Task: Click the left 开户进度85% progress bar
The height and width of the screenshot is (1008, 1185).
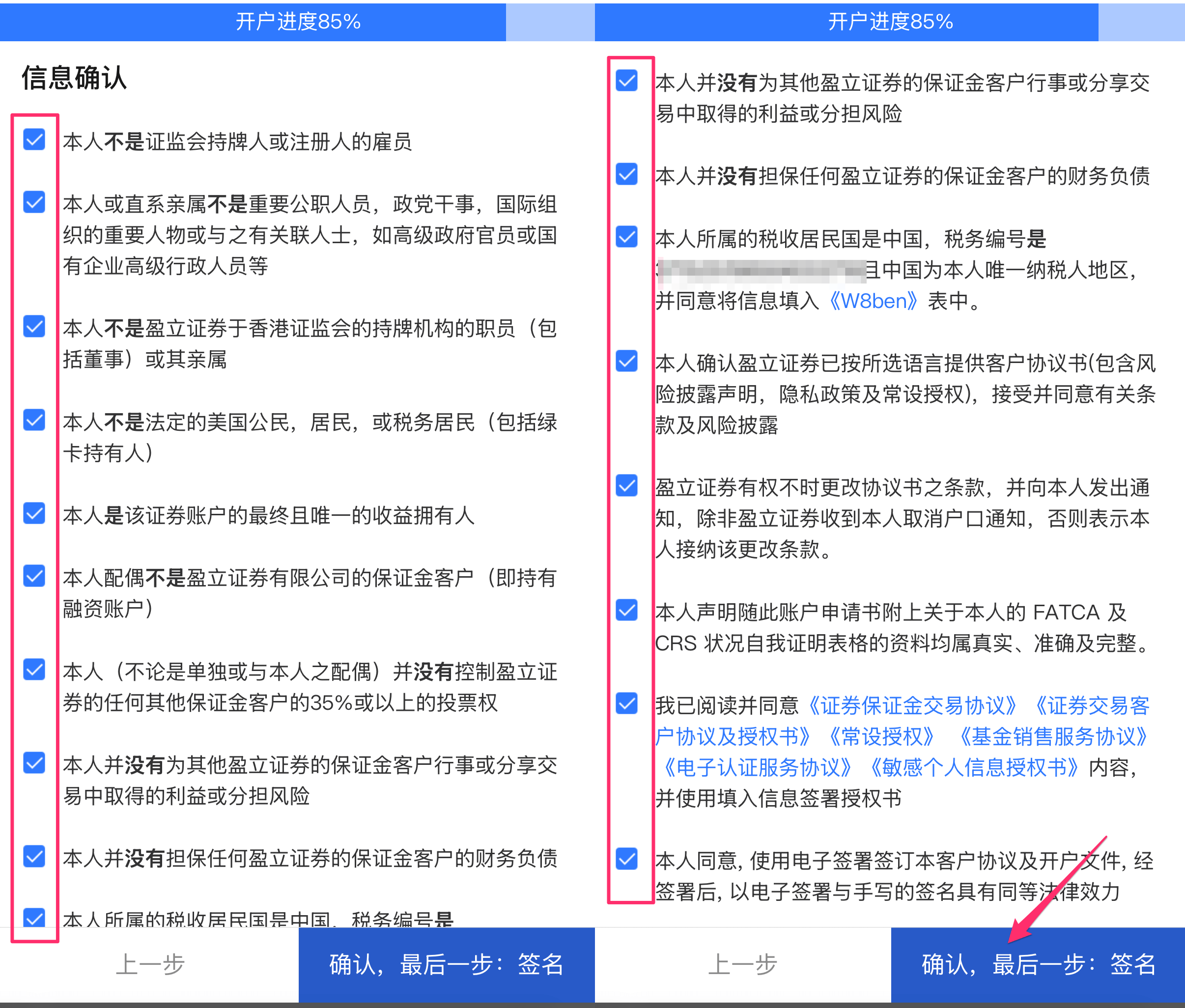Action: point(297,22)
